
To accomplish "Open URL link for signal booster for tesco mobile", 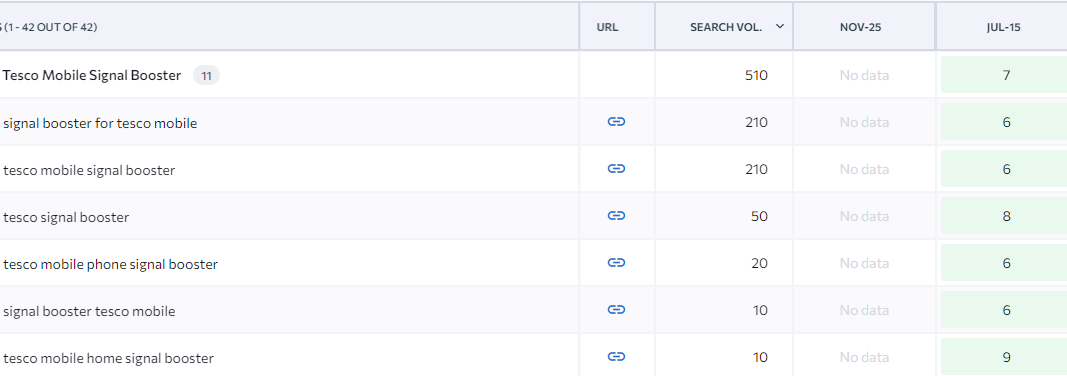I will [616, 122].
